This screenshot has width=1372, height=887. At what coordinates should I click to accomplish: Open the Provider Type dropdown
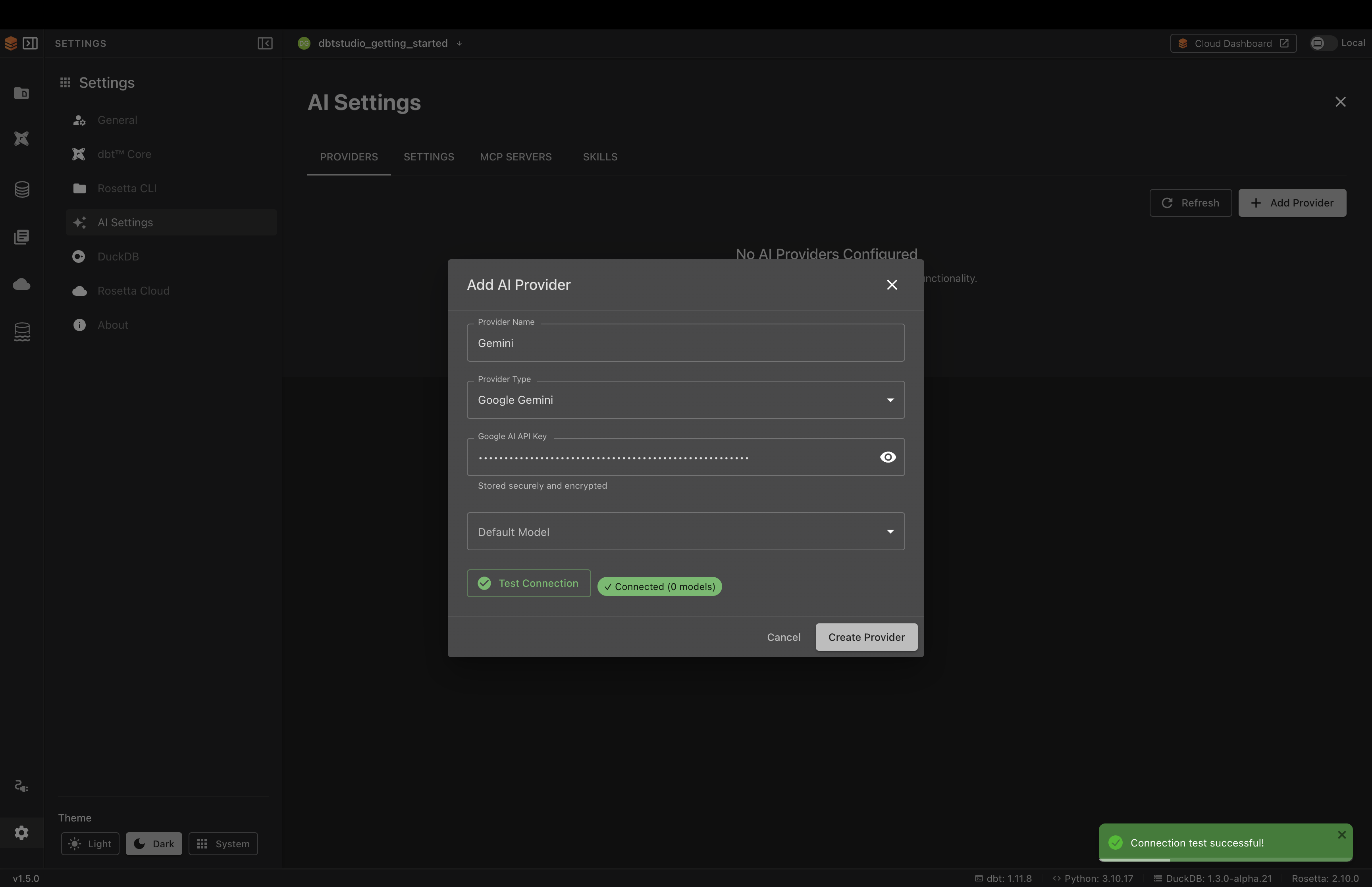tap(686, 400)
